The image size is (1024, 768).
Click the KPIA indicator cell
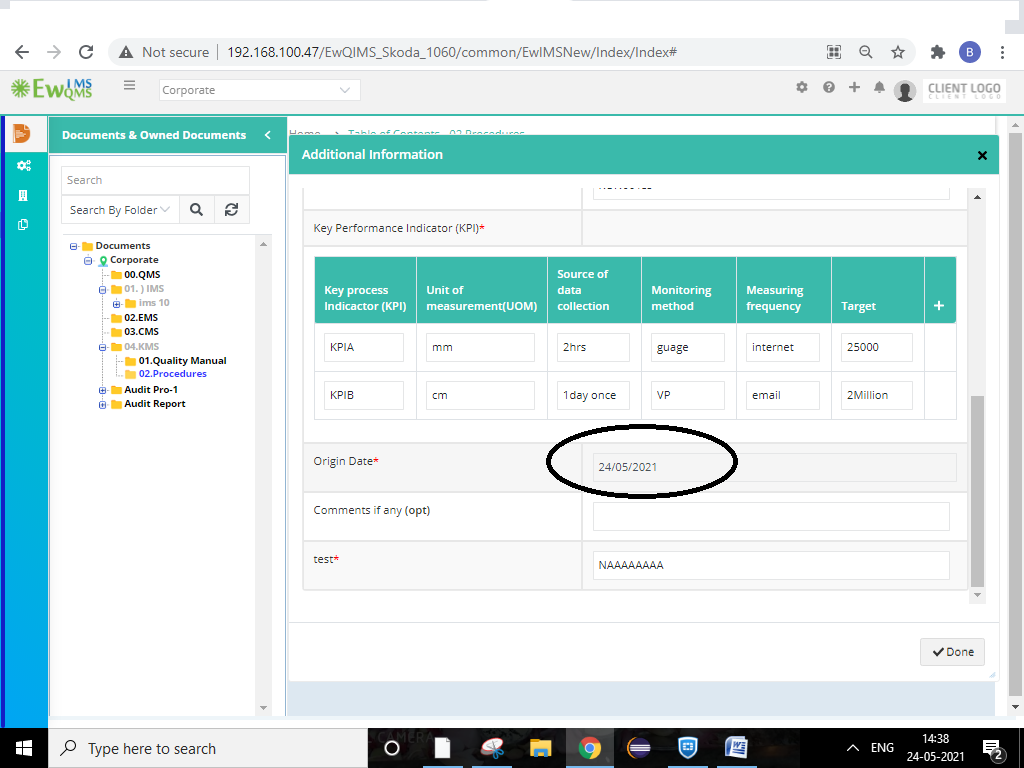tap(364, 347)
